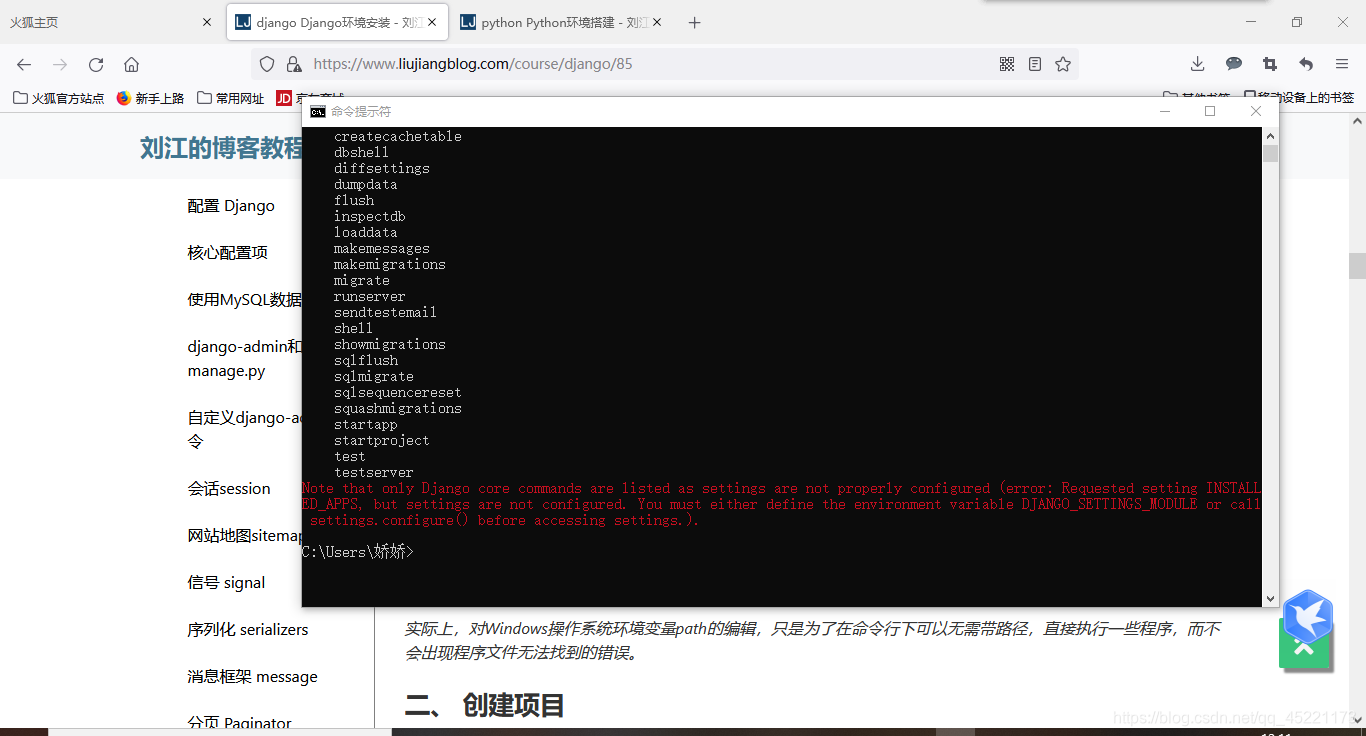Click the command prompt scrollbar thumb
Image resolution: width=1366 pixels, height=736 pixels.
tap(1270, 153)
